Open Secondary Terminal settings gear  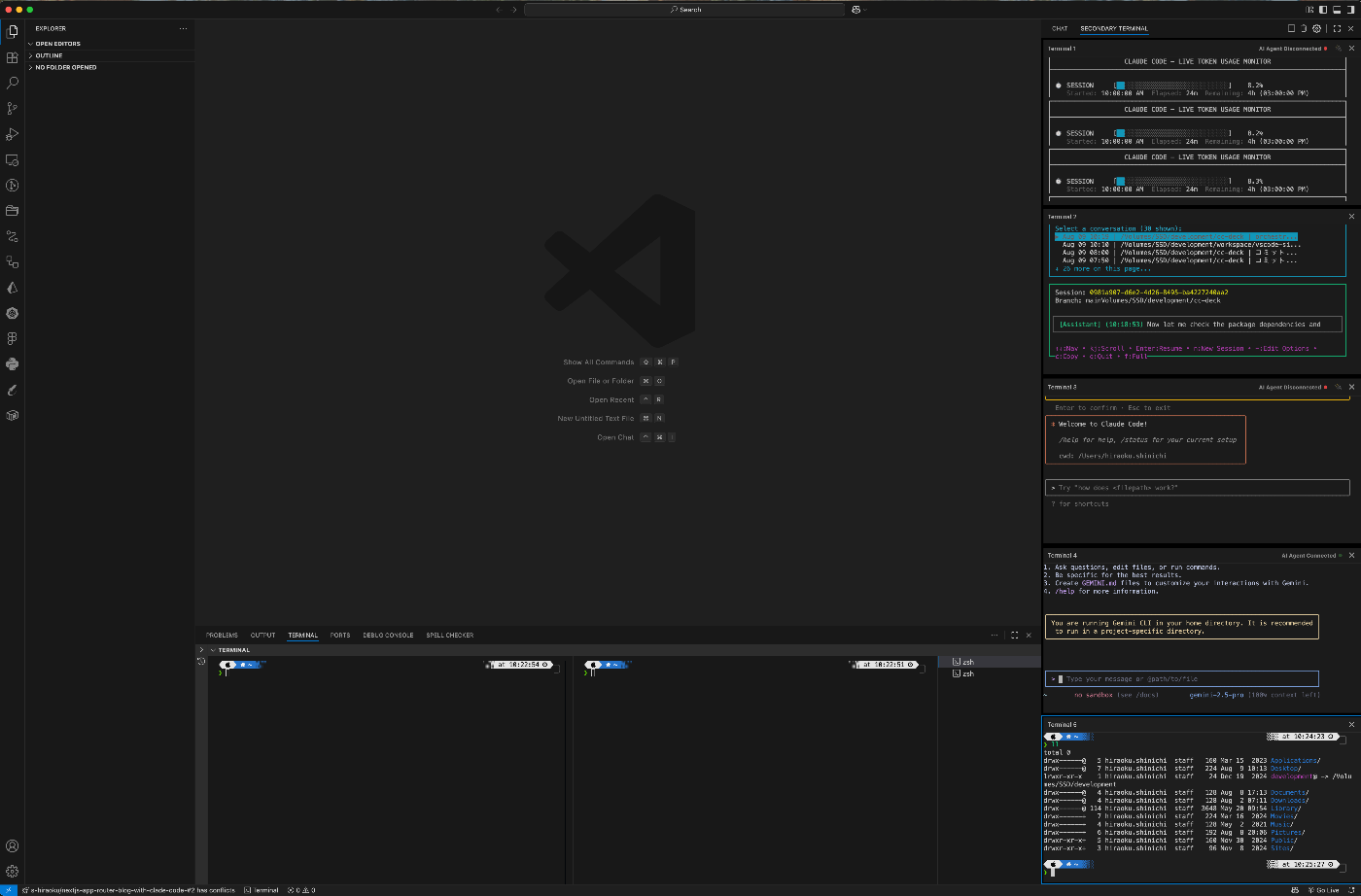tap(1316, 29)
